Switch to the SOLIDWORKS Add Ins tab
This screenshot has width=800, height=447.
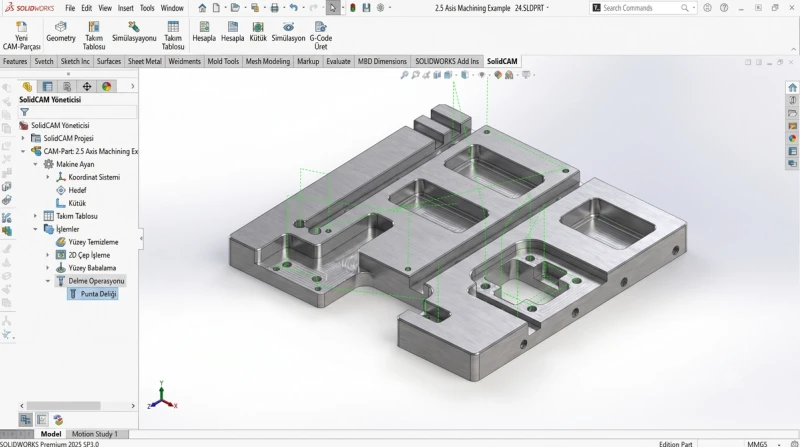click(x=447, y=61)
